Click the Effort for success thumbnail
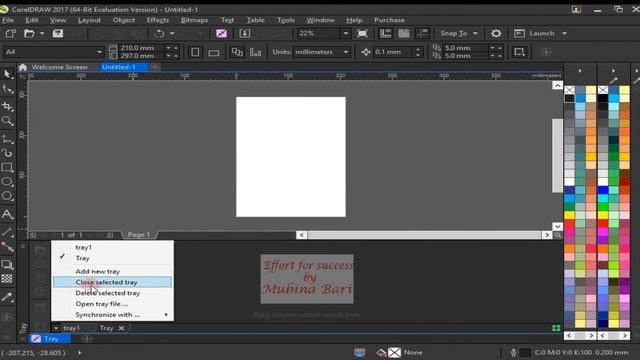Viewport: 640px width, 360px height. 307,279
